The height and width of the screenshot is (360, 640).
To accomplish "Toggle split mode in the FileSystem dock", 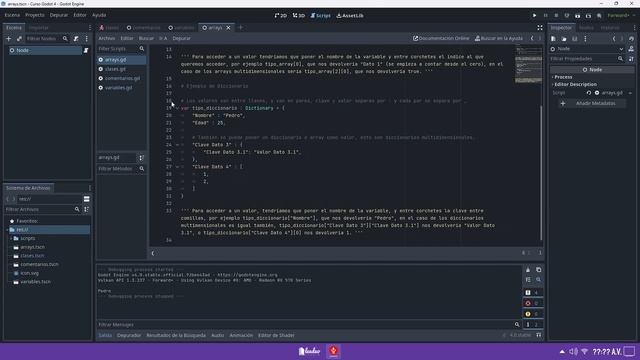I will coord(87,199).
